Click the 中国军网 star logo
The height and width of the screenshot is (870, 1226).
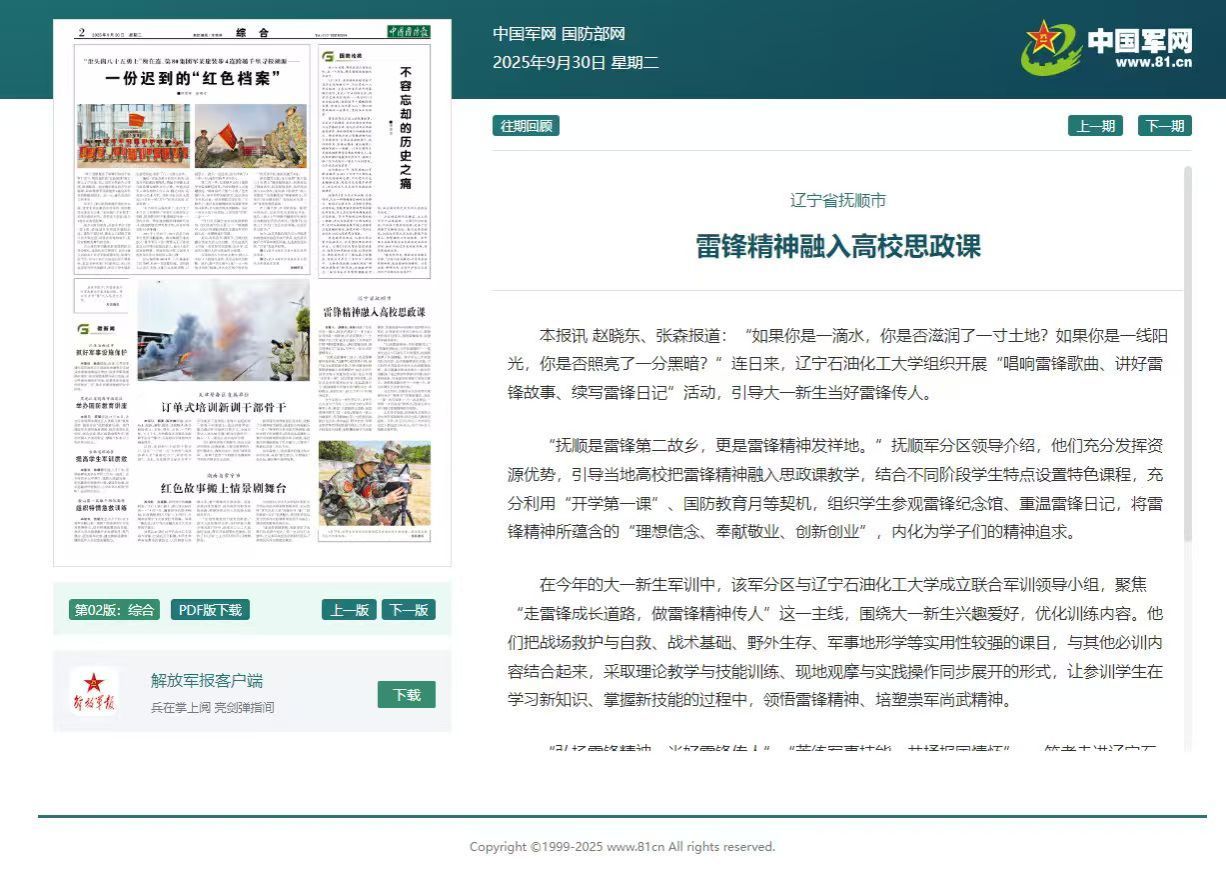pyautogui.click(x=1049, y=46)
